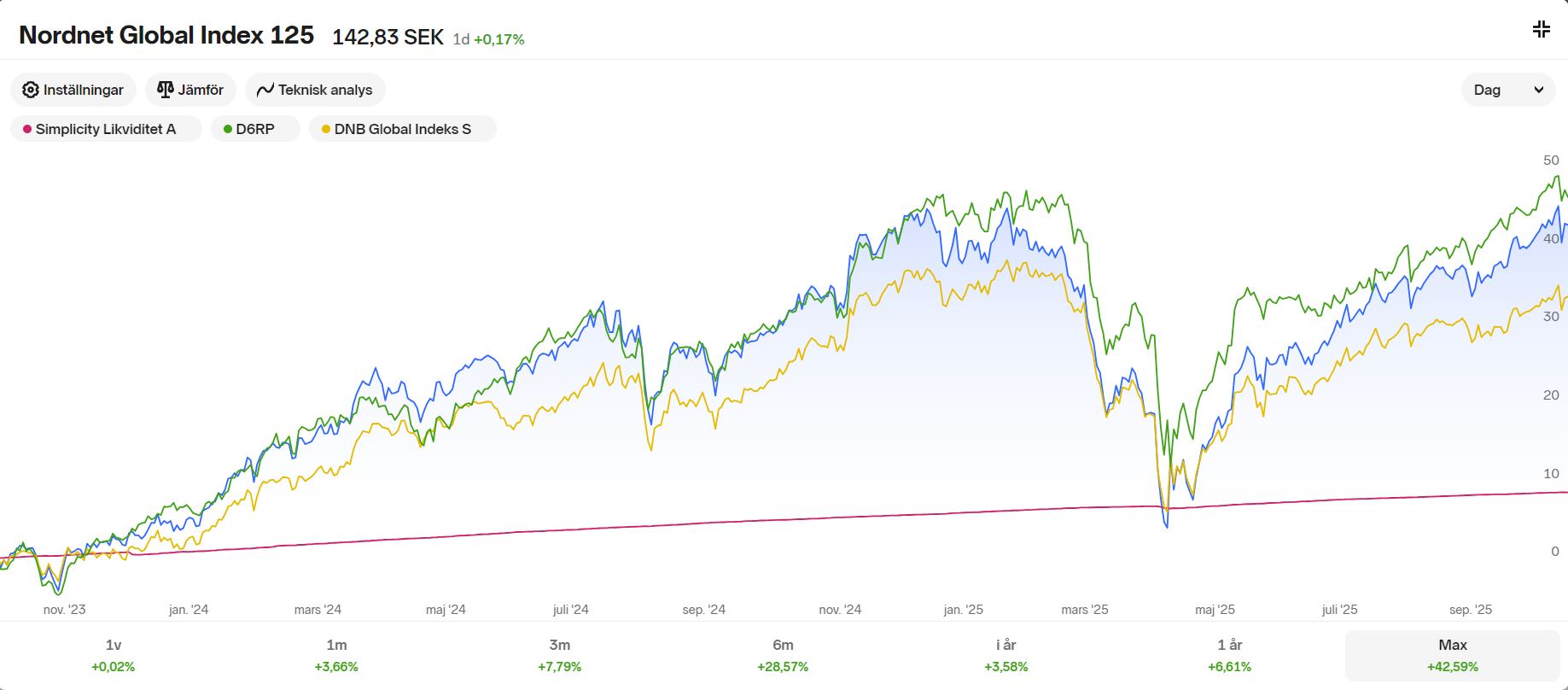Select the 1v time period tab
This screenshot has height=690, width=1568.
(114, 655)
